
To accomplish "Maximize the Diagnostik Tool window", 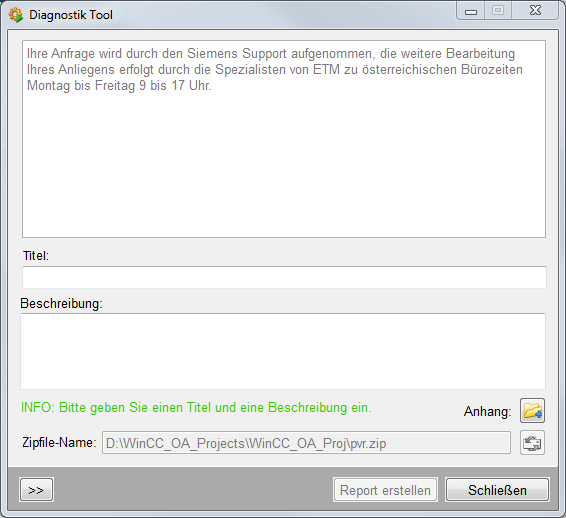I will [498, 11].
